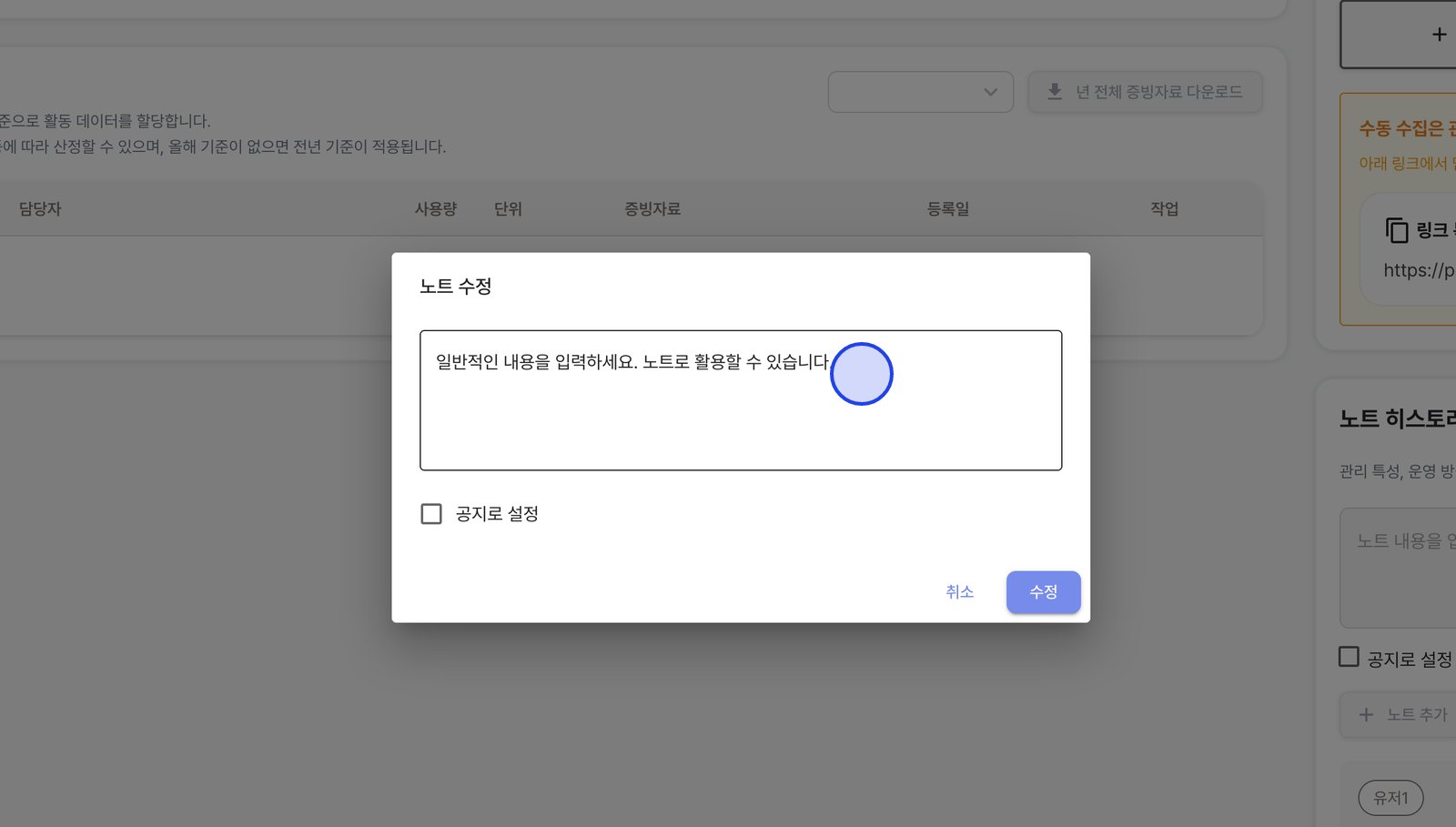The height and width of the screenshot is (827, 1456).
Task: Click the 증빙자료 column header
Action: tap(652, 209)
